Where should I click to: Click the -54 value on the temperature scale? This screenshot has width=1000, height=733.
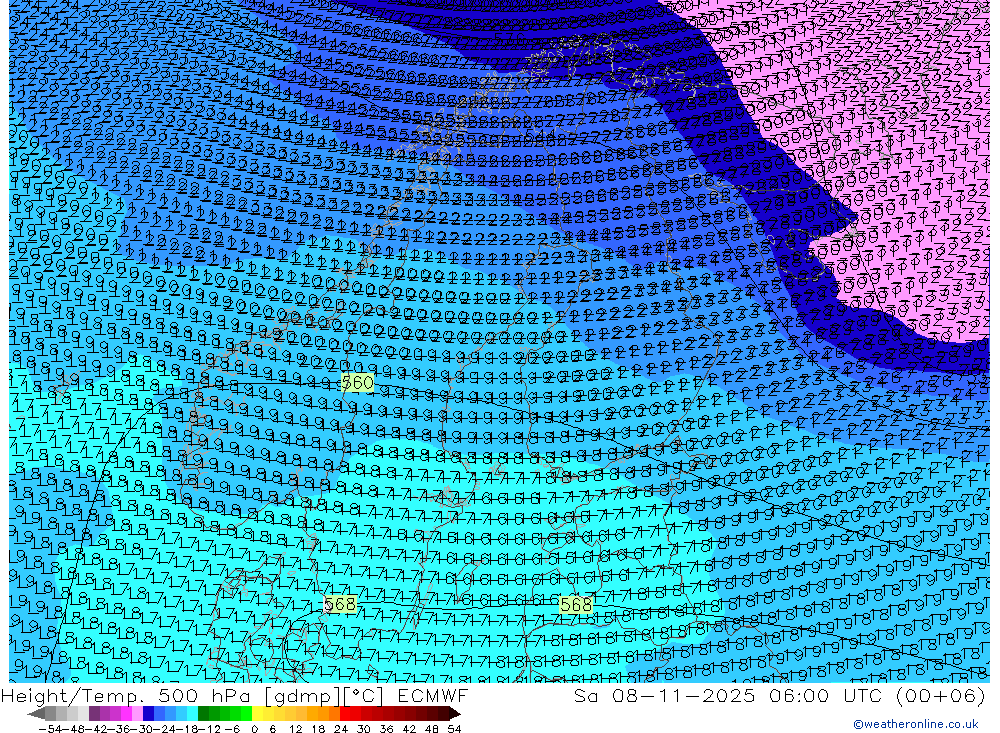click(x=51, y=729)
